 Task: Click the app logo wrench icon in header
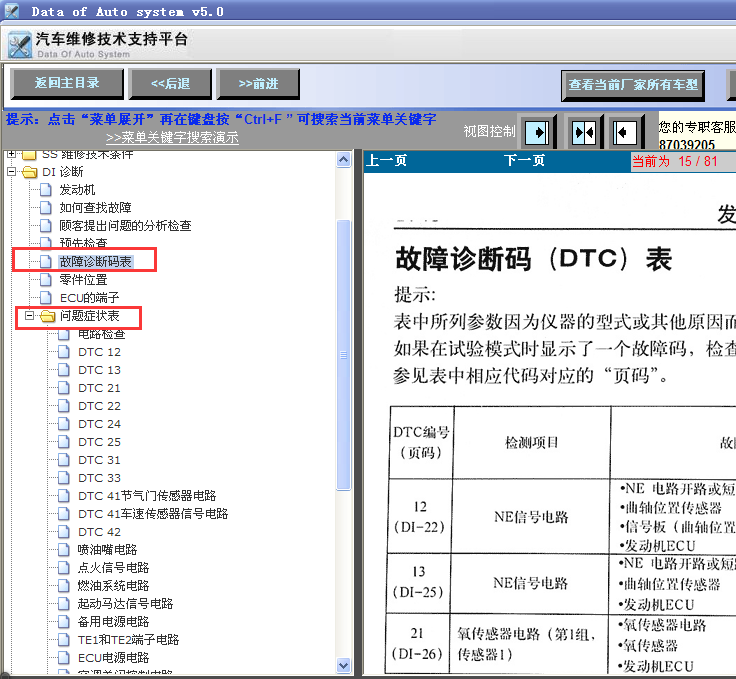[x=20, y=45]
